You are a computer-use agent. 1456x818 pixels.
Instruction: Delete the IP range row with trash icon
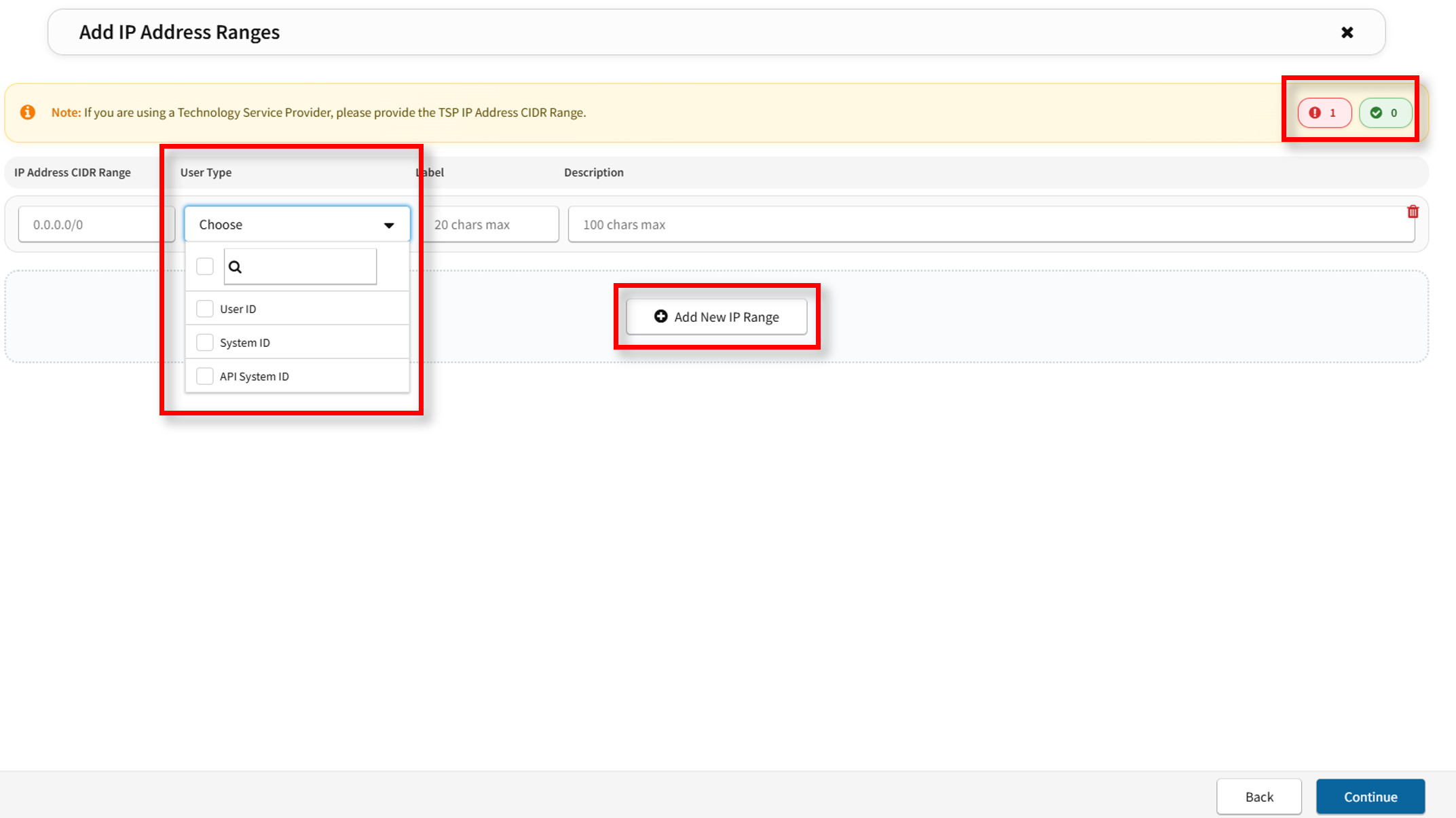[1413, 212]
